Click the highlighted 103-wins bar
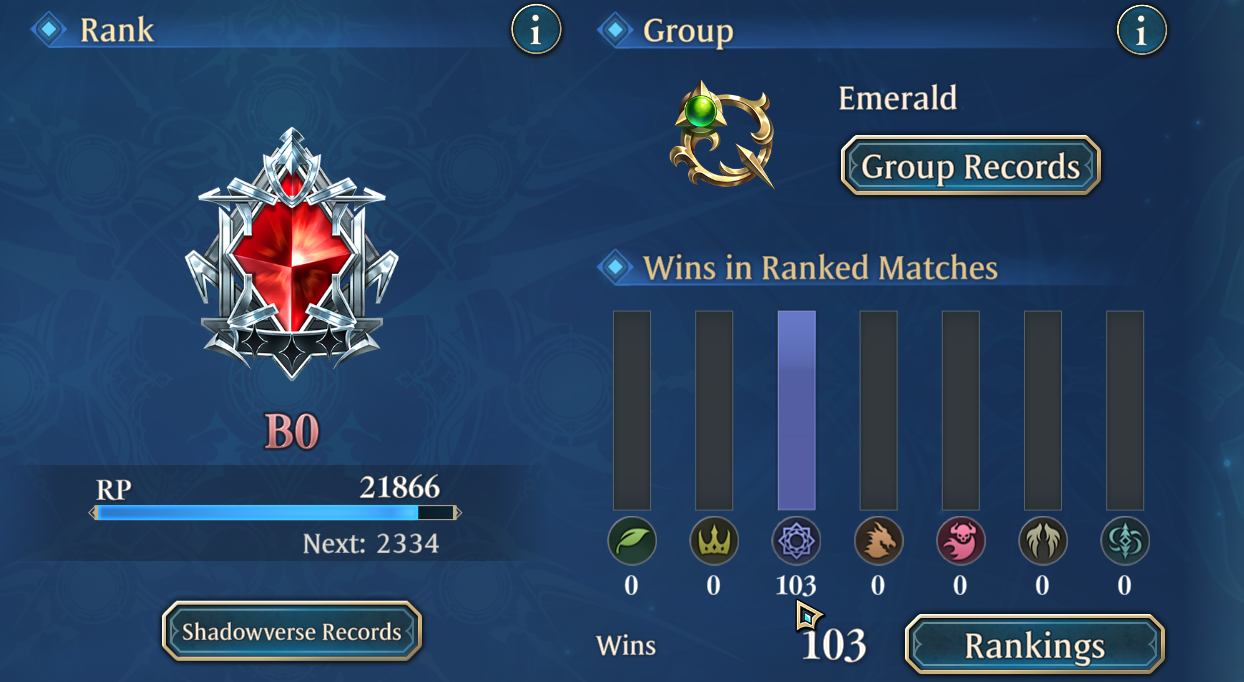 coord(796,410)
